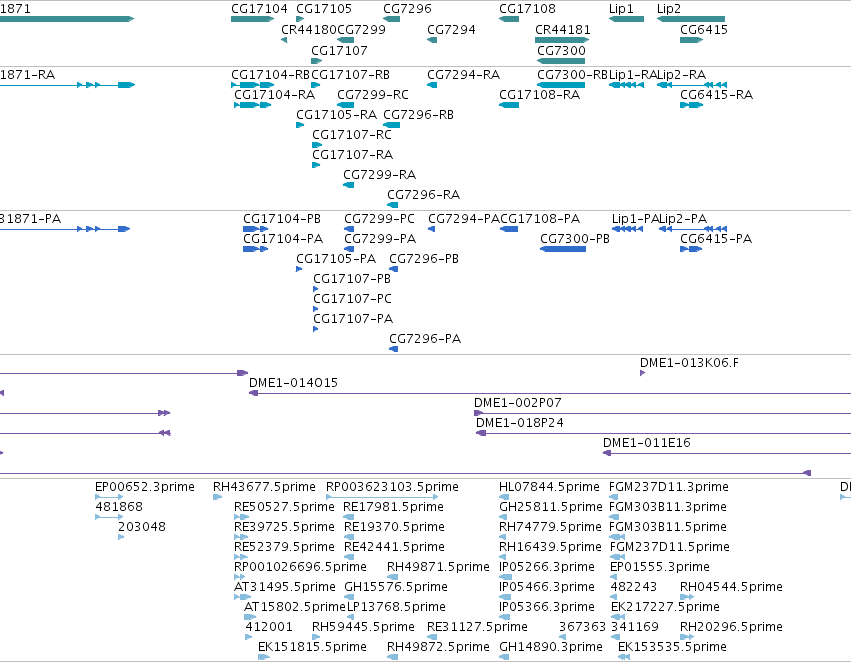Click the CG7300 gene arrow glyph below its label

(561, 61)
